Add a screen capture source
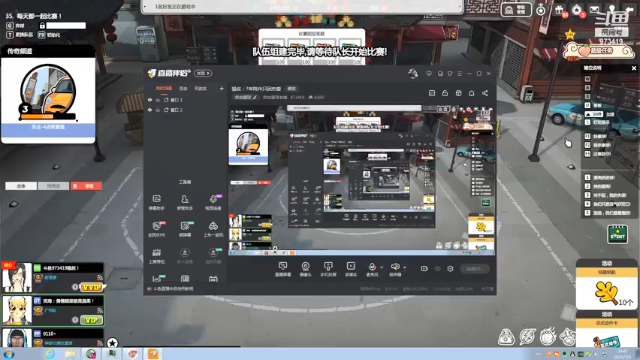The image size is (640, 360). [282, 269]
